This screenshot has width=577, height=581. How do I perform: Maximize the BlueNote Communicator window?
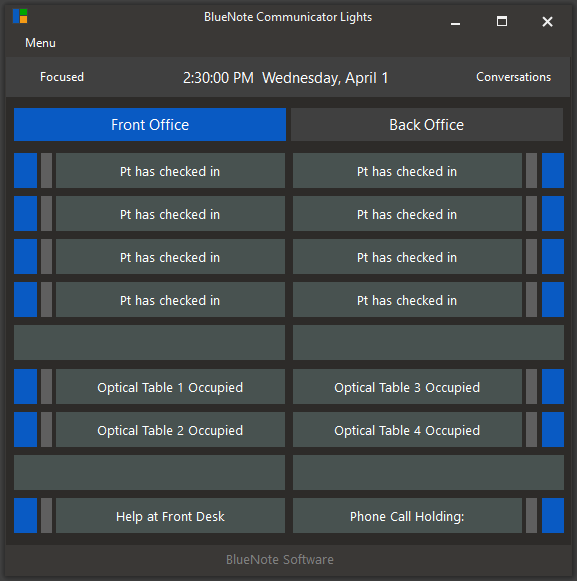502,21
